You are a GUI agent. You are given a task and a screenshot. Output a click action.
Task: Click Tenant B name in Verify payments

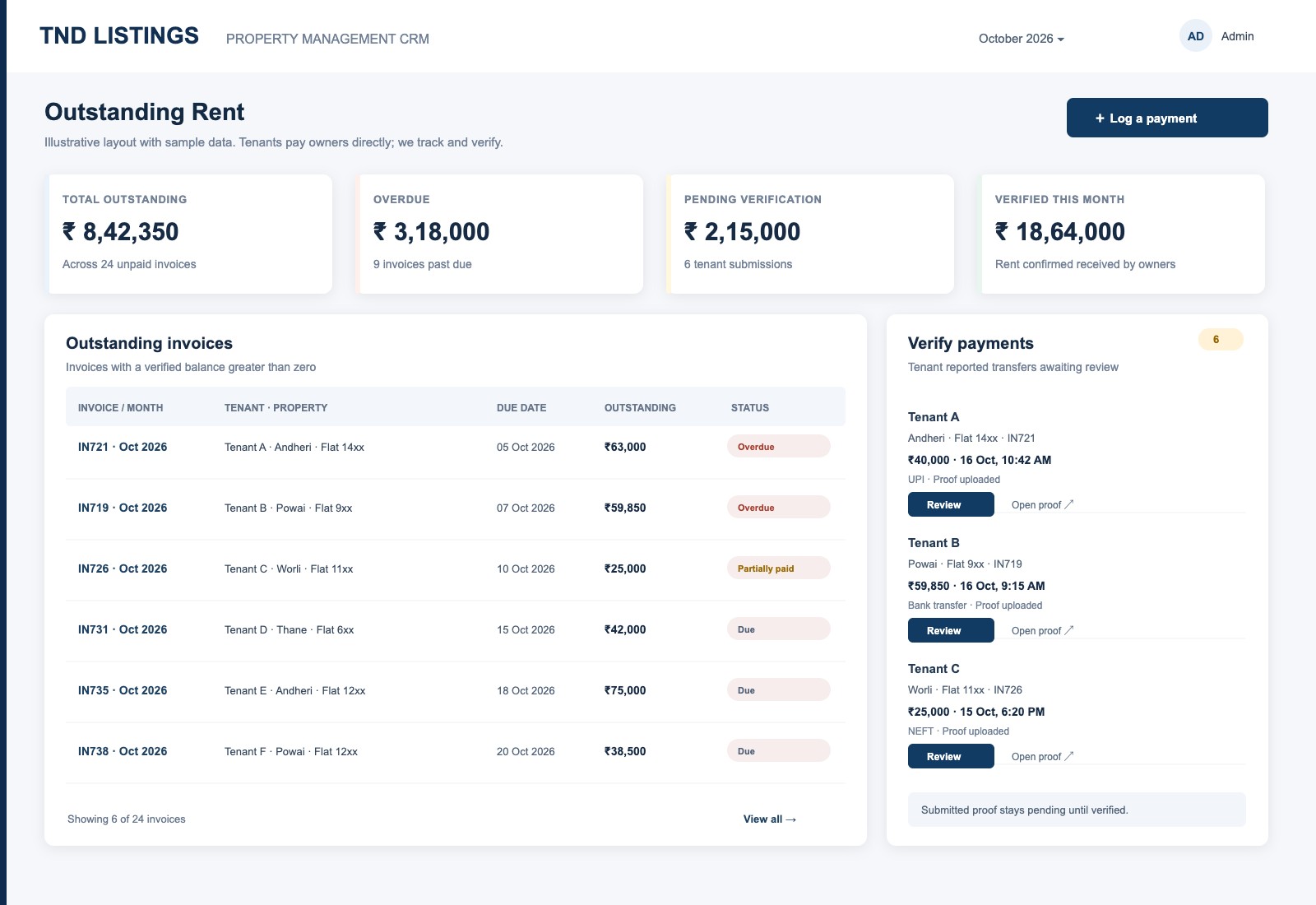(934, 543)
